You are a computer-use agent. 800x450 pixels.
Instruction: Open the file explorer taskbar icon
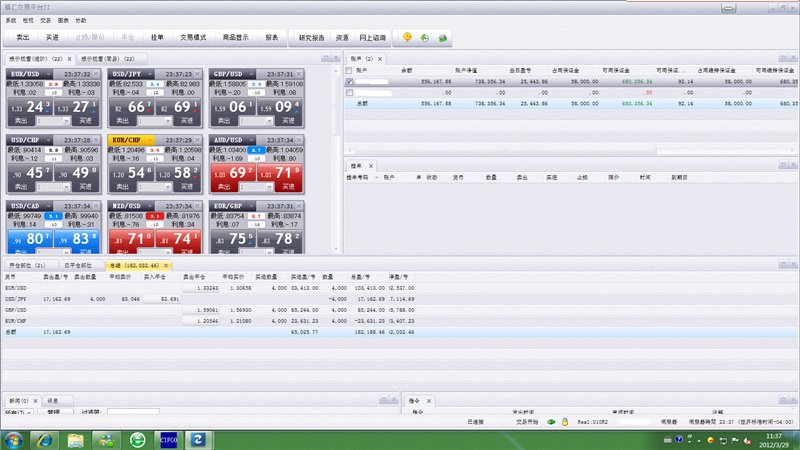click(x=76, y=438)
